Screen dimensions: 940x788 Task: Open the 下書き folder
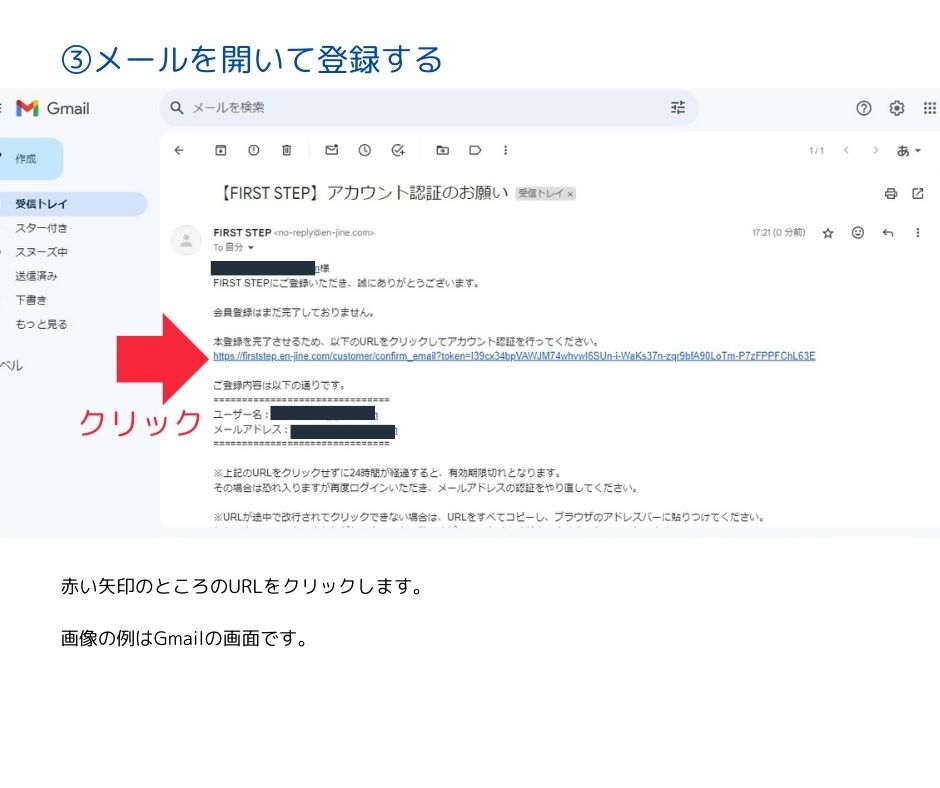pyautogui.click(x=31, y=300)
